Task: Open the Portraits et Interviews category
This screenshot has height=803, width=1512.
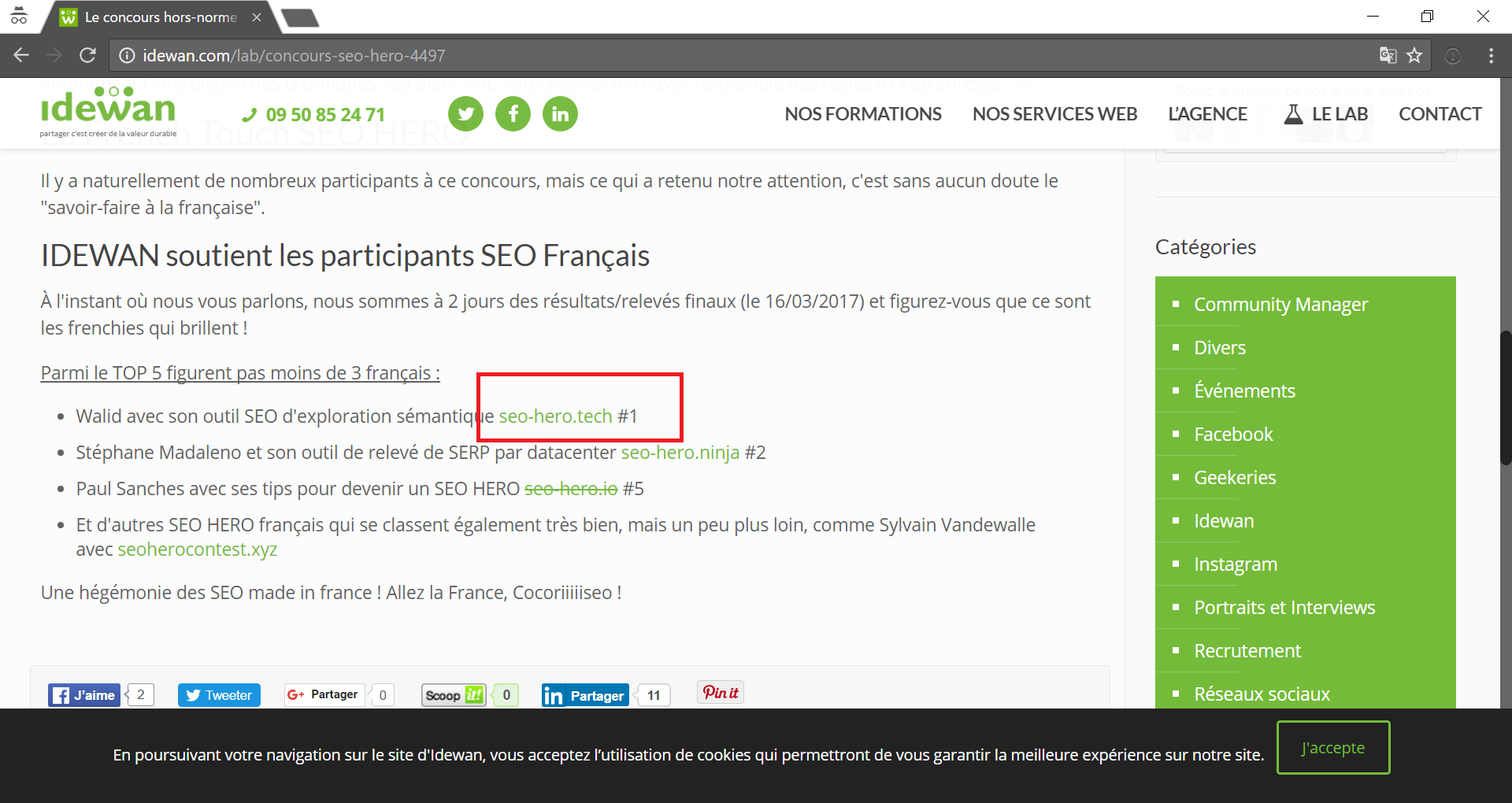Action: tap(1284, 607)
